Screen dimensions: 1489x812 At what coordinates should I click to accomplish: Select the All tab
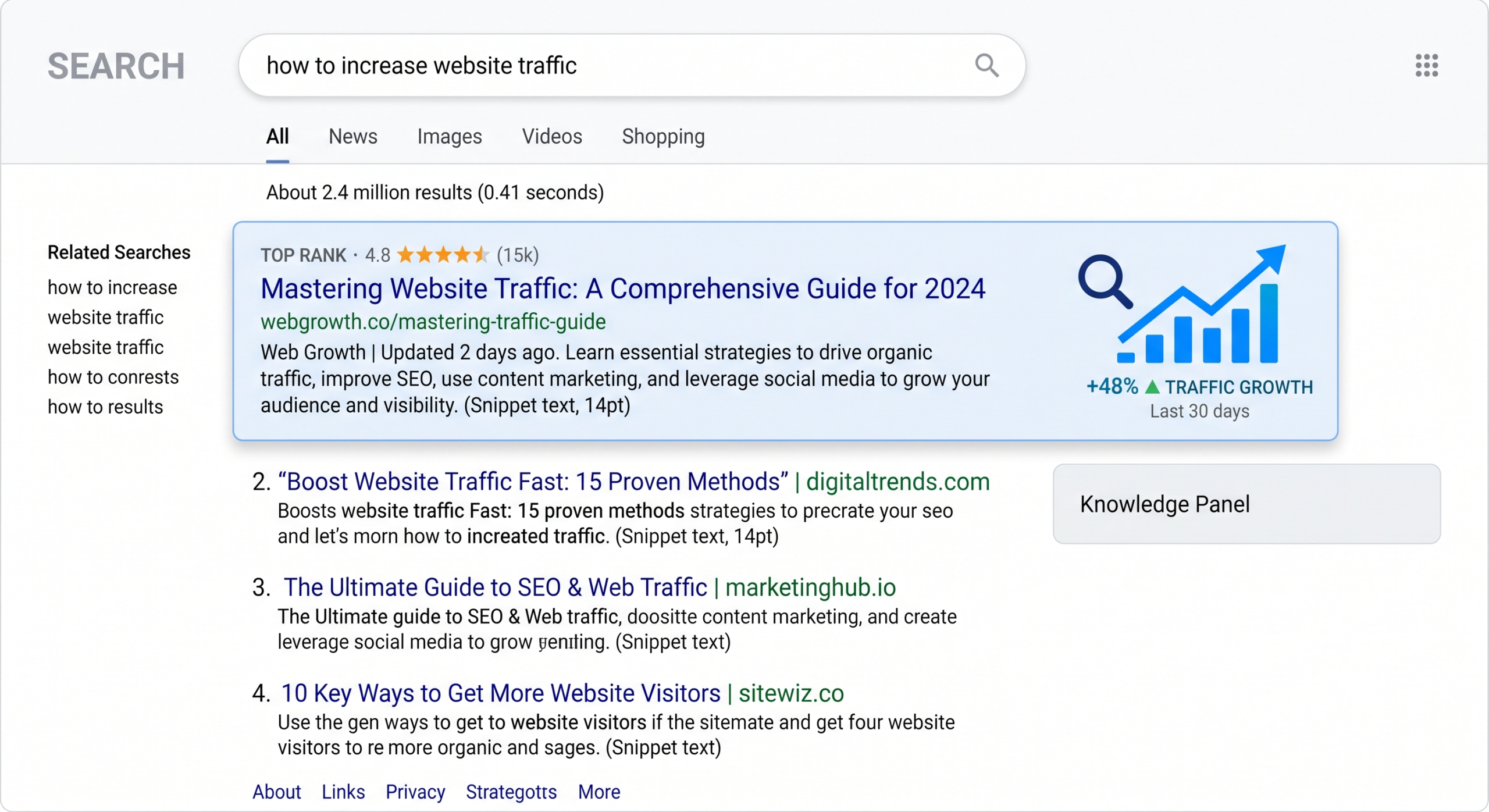[x=277, y=137]
